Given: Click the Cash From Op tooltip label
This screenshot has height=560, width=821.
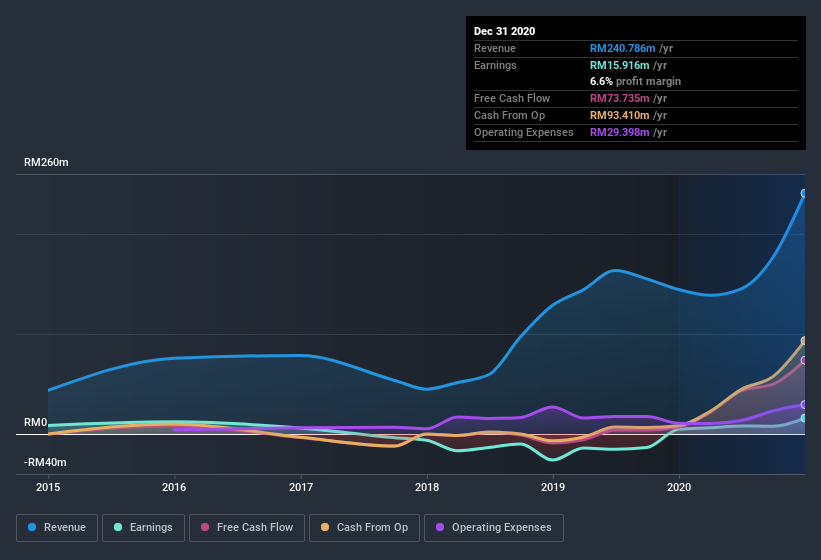Looking at the screenshot, I should (509, 115).
